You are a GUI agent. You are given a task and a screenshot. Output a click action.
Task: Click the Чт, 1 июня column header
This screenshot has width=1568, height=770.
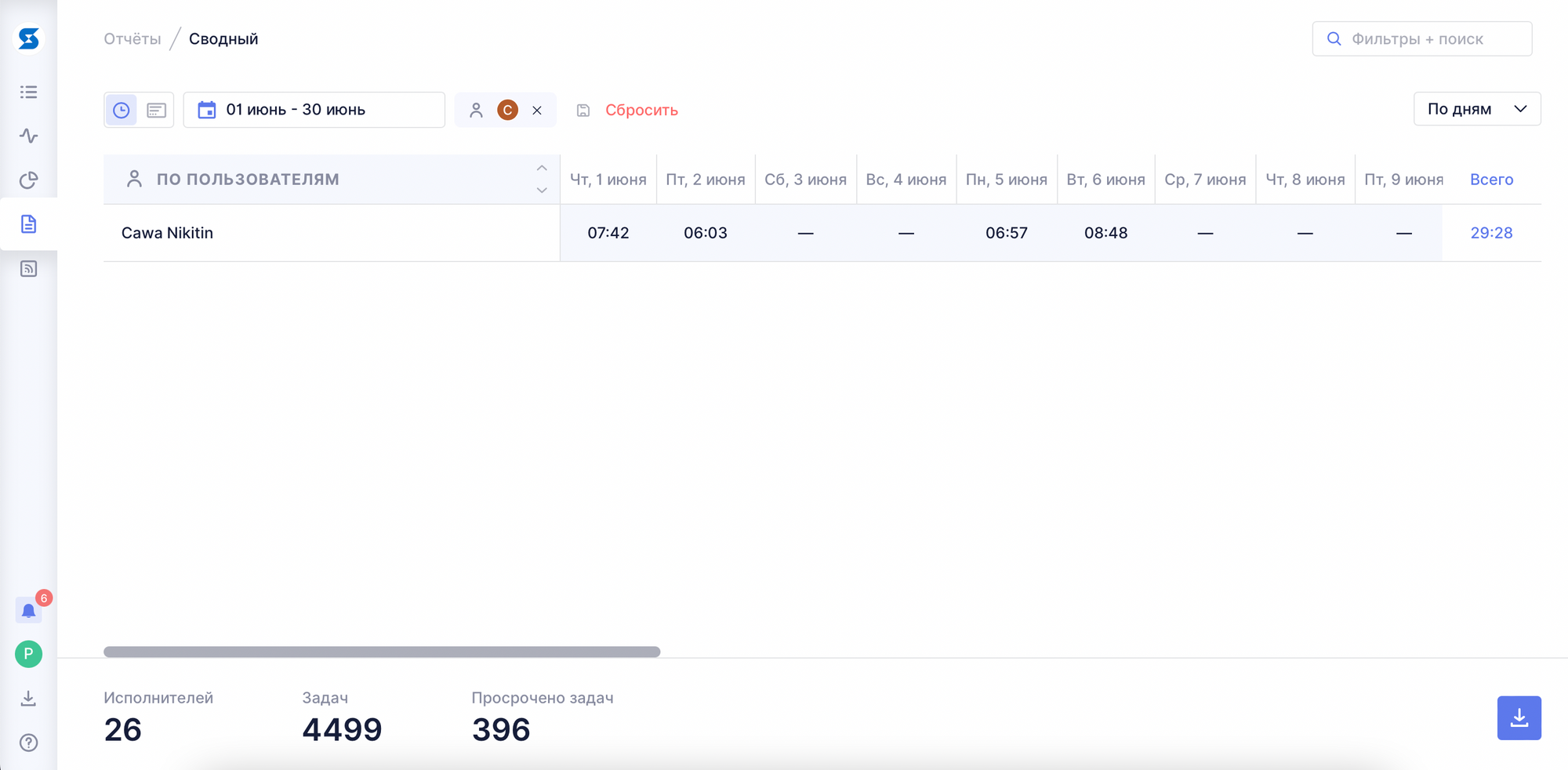click(608, 180)
